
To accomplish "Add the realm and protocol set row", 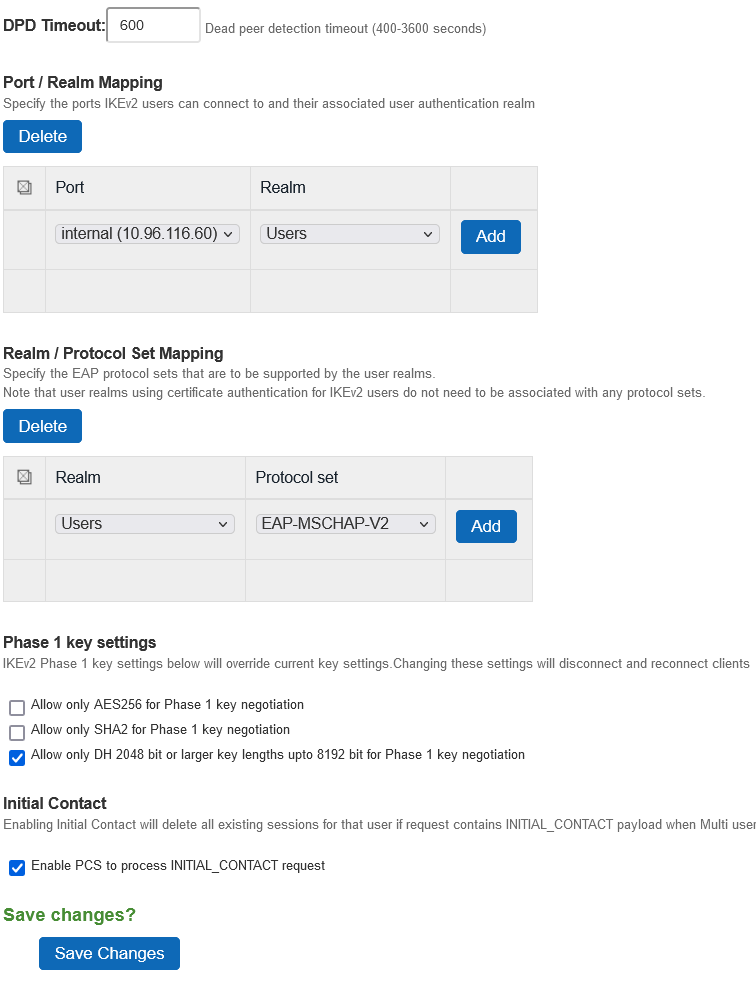I will point(485,527).
